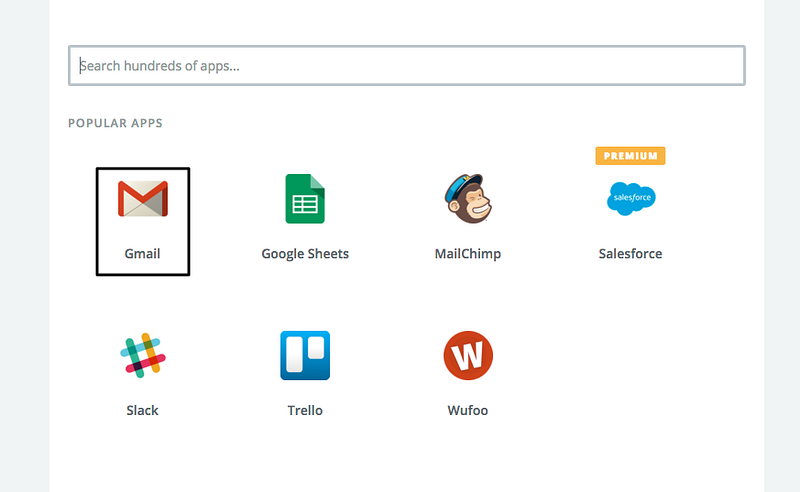The height and width of the screenshot is (492, 800).
Task: Click the Wufoo name label
Action: 468,410
